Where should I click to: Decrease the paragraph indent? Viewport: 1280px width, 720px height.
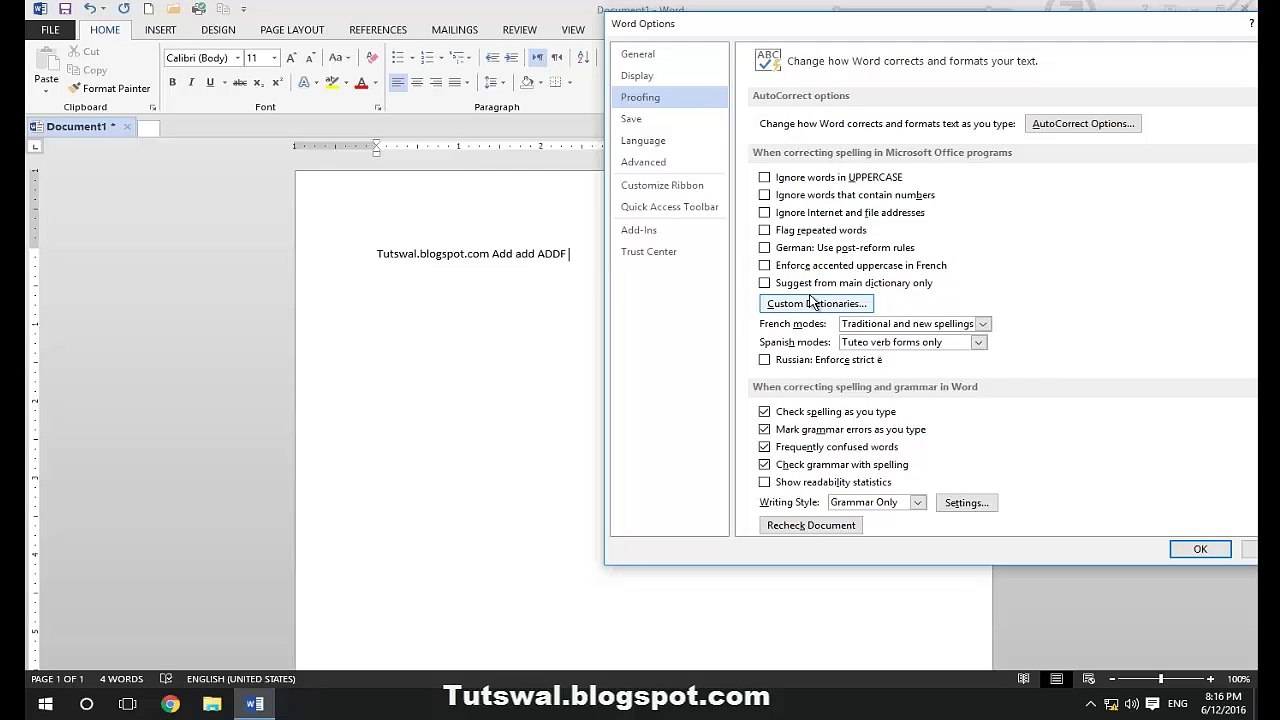492,58
